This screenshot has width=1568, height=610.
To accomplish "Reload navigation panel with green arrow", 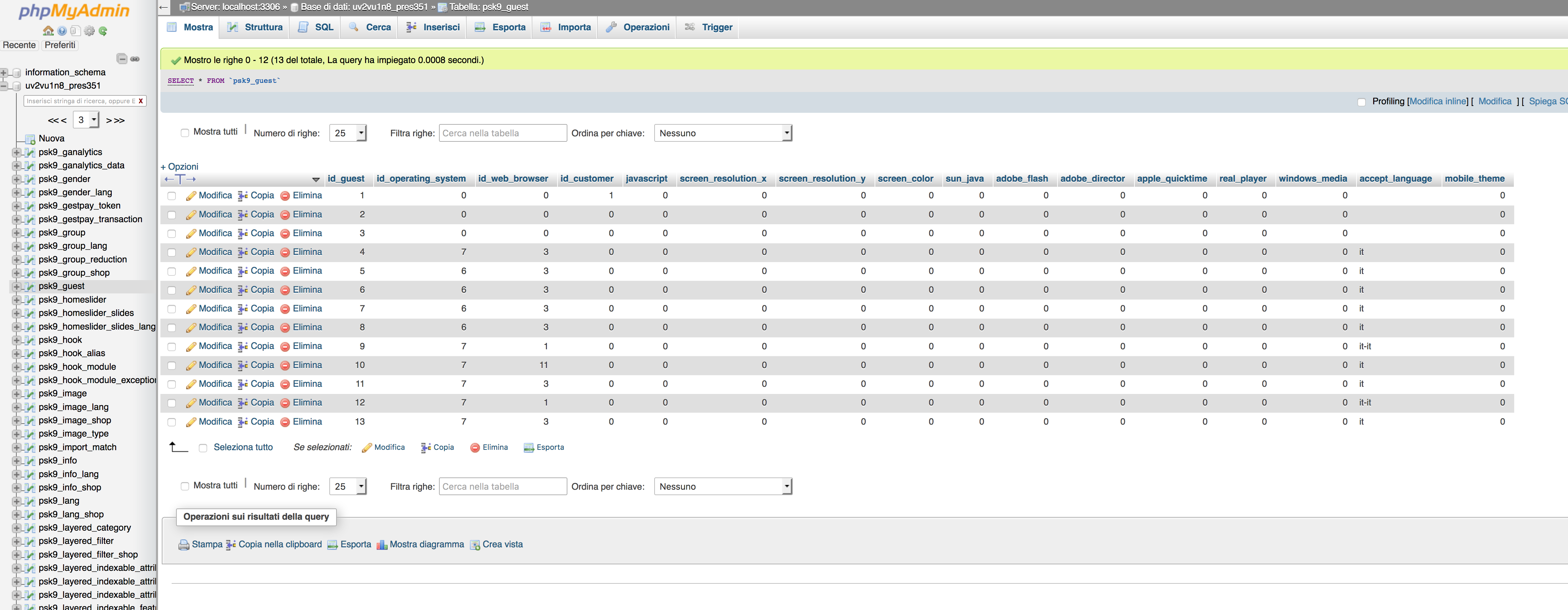I will [103, 31].
